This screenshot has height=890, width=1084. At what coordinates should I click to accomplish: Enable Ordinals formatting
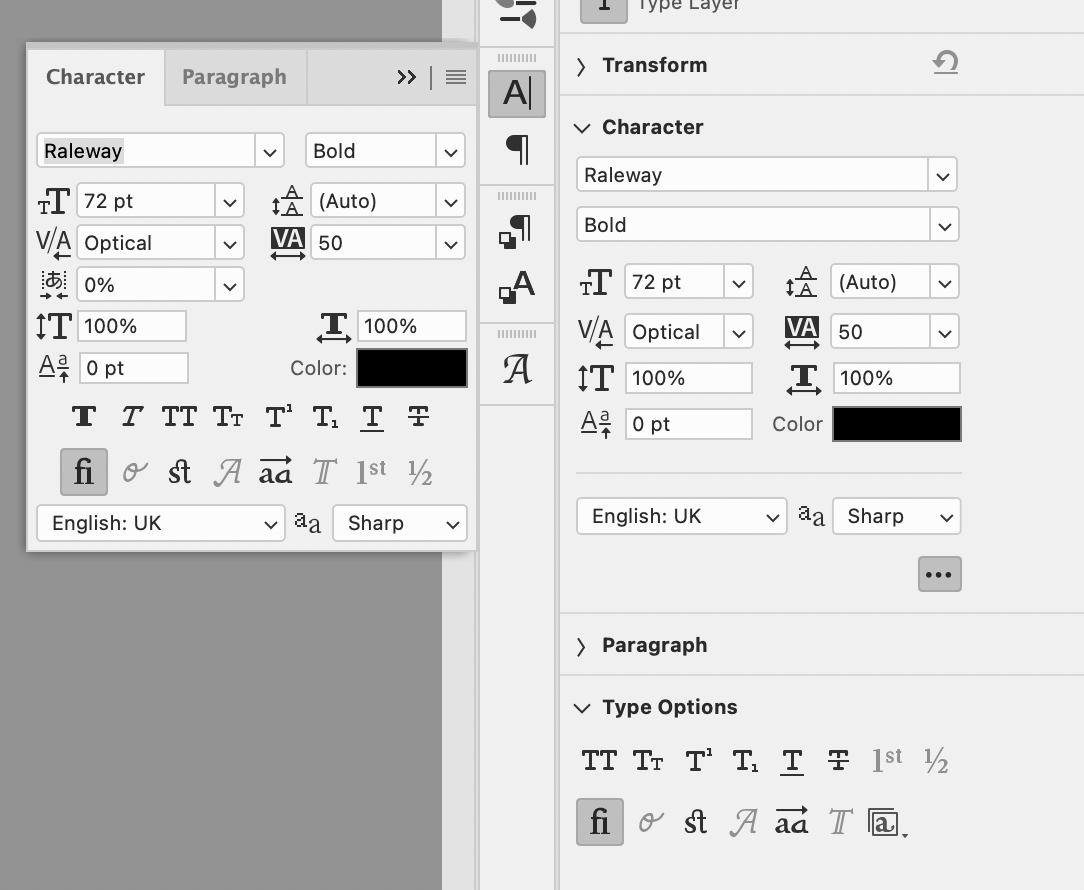click(370, 471)
